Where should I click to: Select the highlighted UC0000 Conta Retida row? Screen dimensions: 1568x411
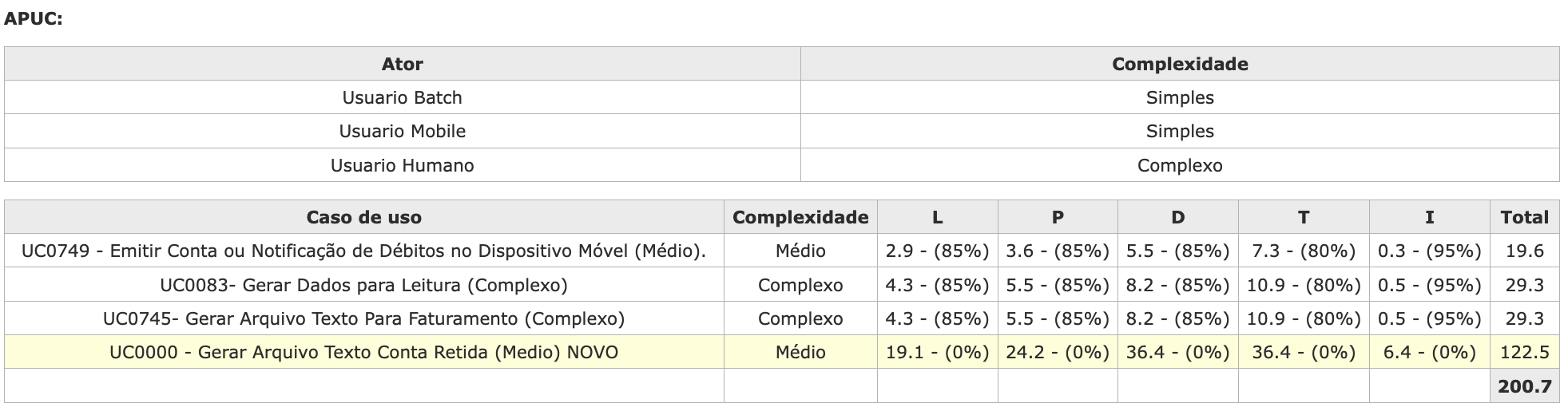363,352
